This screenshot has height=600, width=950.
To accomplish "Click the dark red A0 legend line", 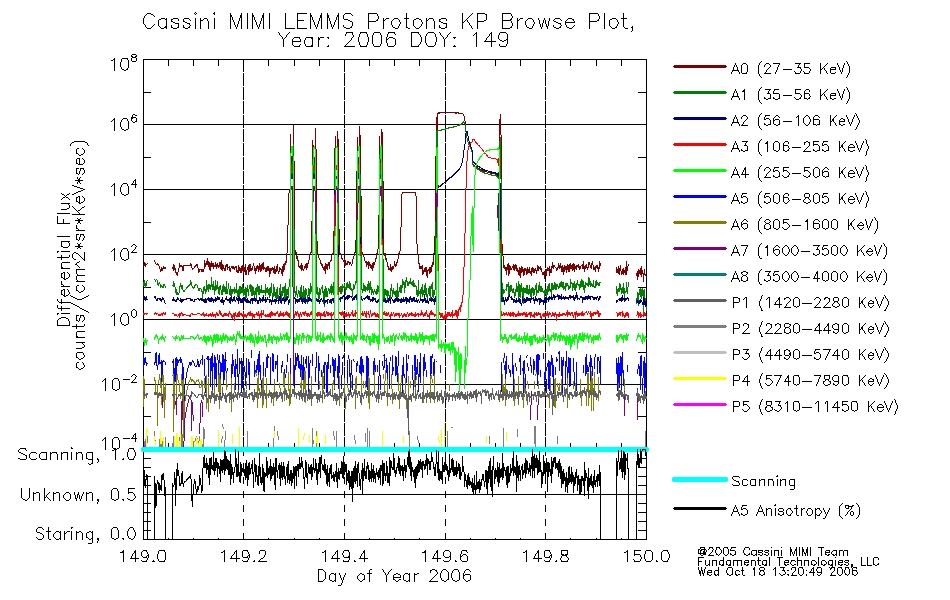I will (699, 67).
